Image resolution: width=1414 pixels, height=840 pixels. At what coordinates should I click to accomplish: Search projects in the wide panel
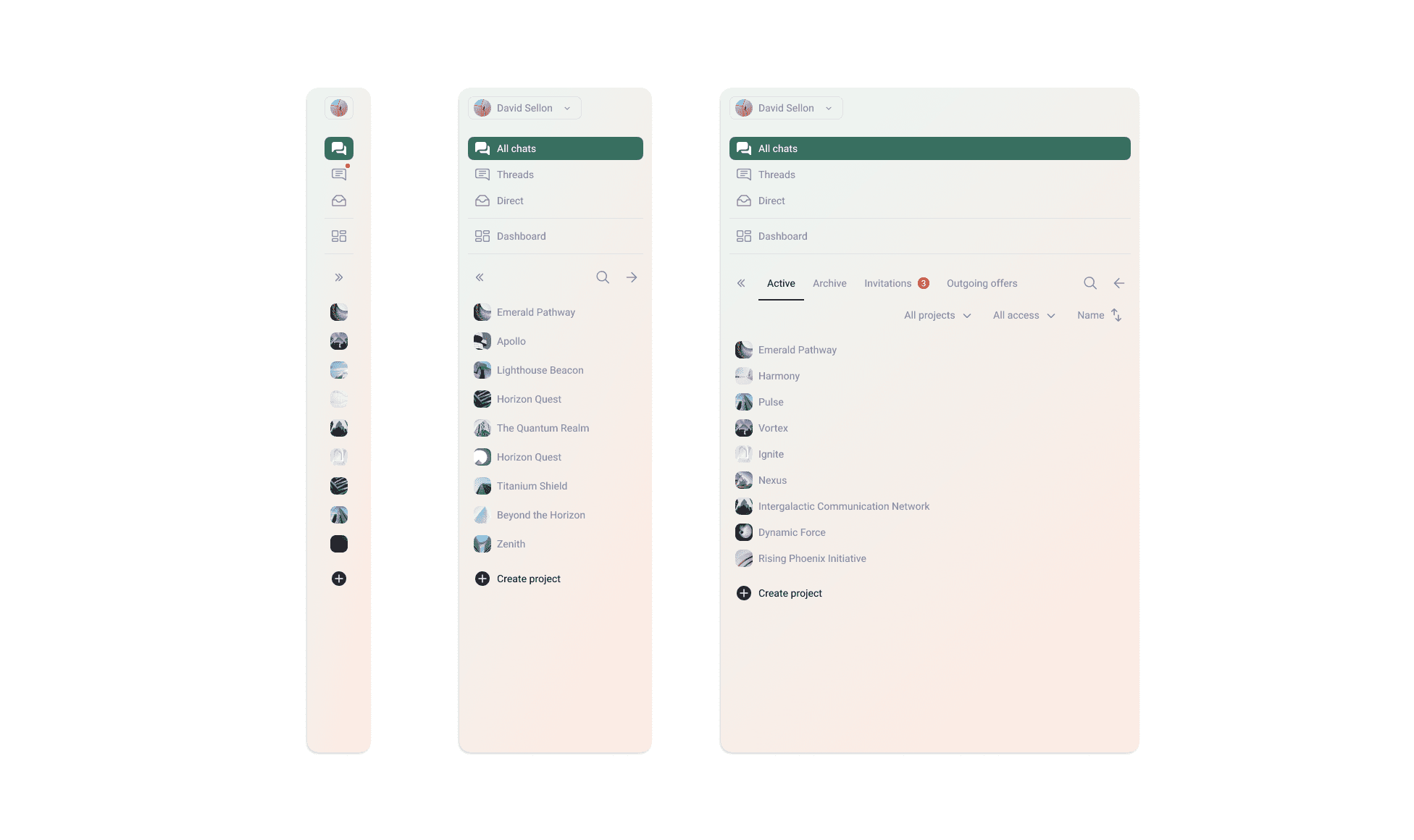1090,283
